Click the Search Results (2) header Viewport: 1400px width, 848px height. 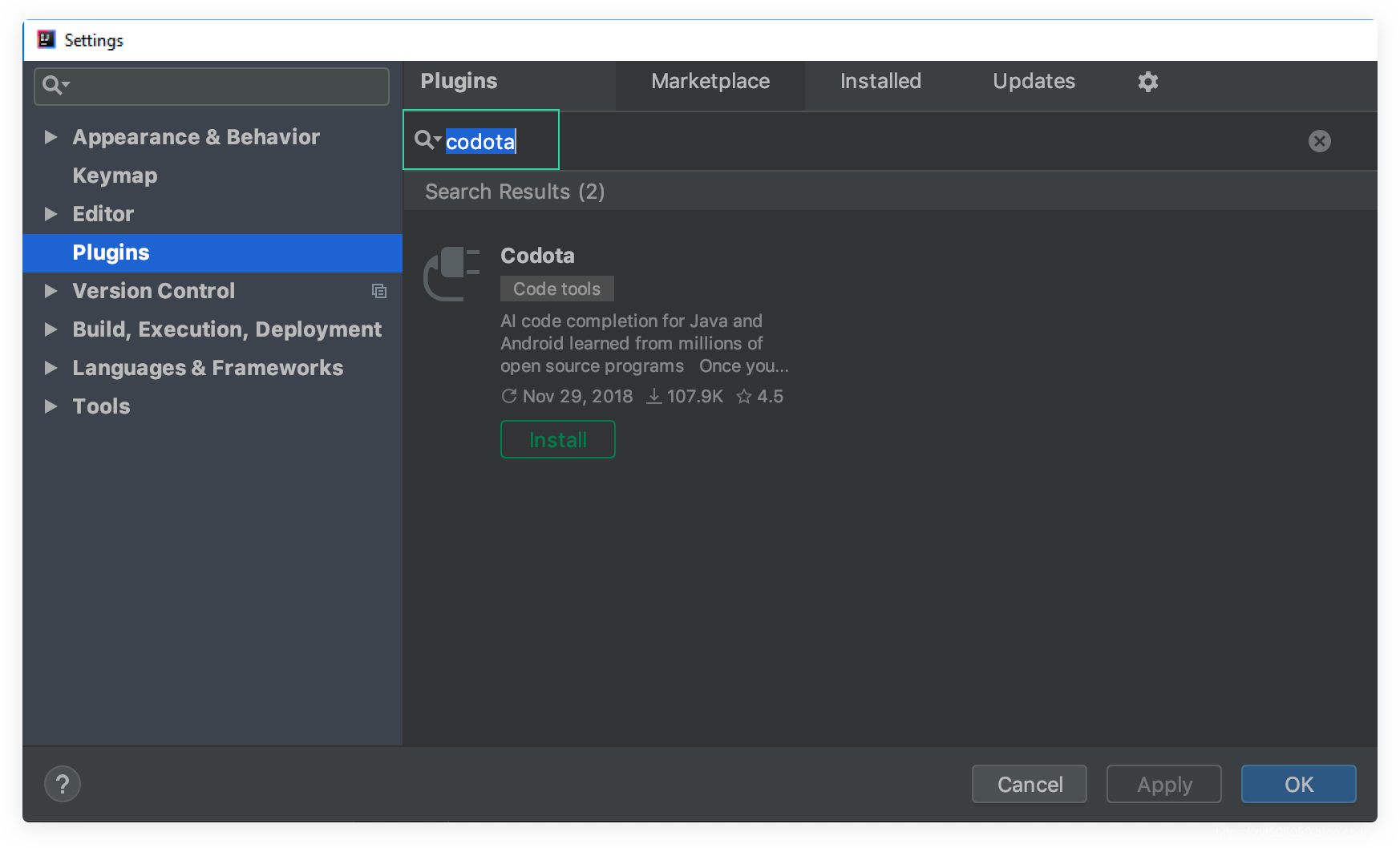pyautogui.click(x=515, y=192)
